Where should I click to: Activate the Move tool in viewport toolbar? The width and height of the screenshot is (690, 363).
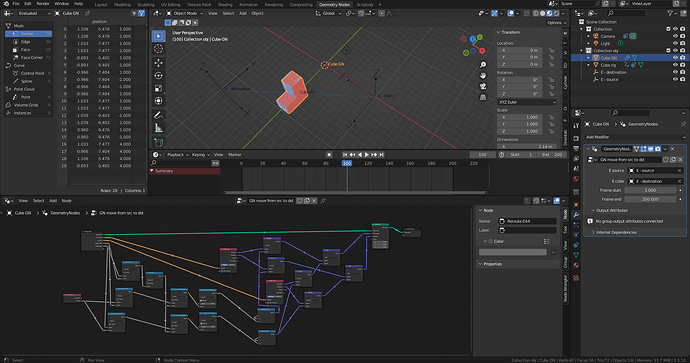158,63
